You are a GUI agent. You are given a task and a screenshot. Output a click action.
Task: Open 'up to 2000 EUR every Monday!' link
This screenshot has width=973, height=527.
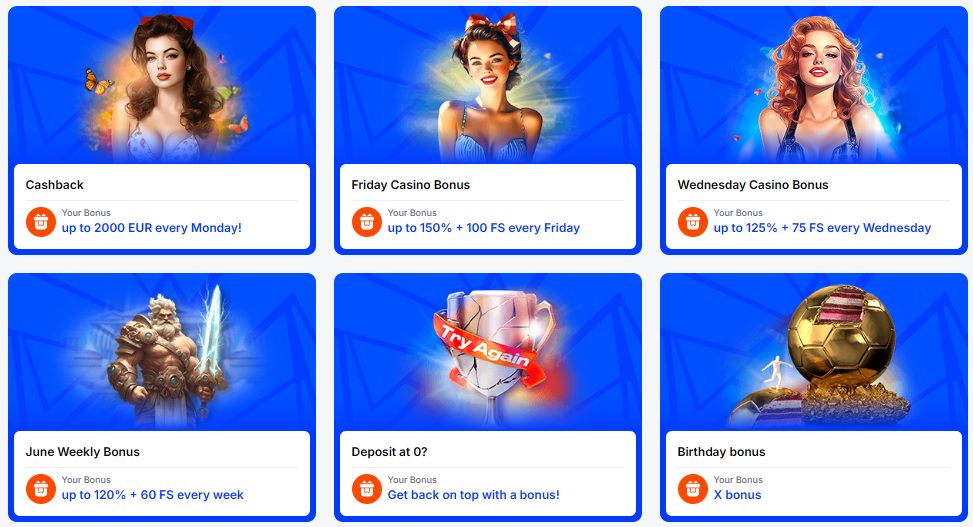(x=151, y=228)
